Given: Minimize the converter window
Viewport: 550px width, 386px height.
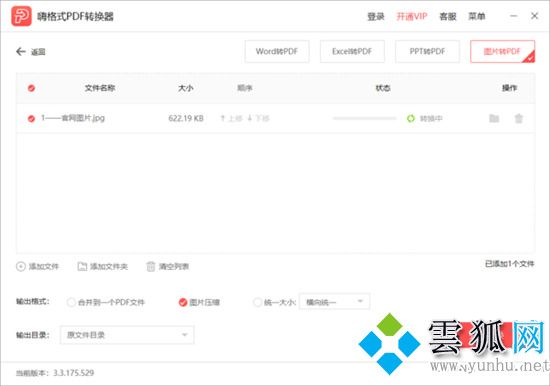Looking at the screenshot, I should [514, 16].
